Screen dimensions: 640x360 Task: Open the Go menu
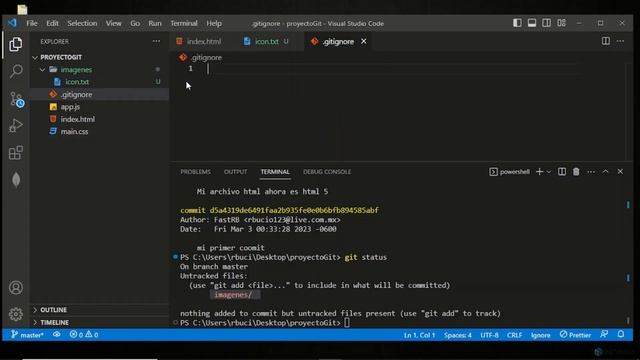(x=135, y=23)
